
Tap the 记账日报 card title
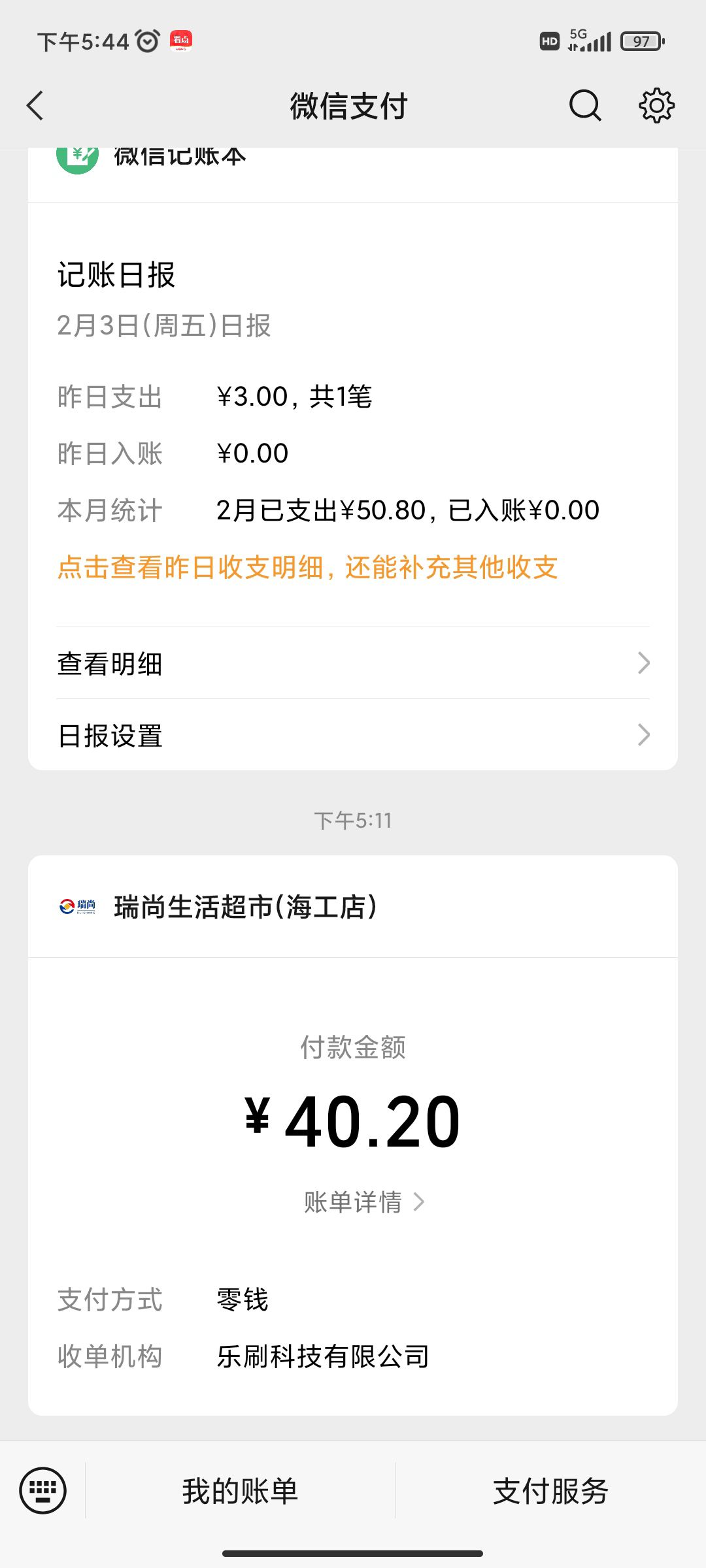click(x=116, y=274)
